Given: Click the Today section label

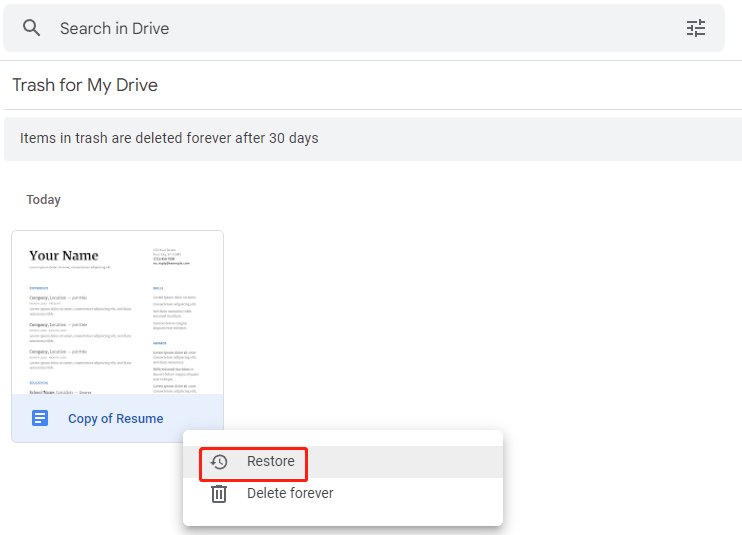Looking at the screenshot, I should pos(44,200).
